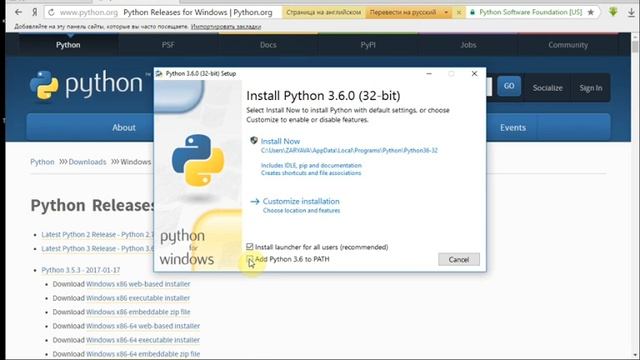Download Windows x86-64 embeddable zip file

click(x=143, y=354)
